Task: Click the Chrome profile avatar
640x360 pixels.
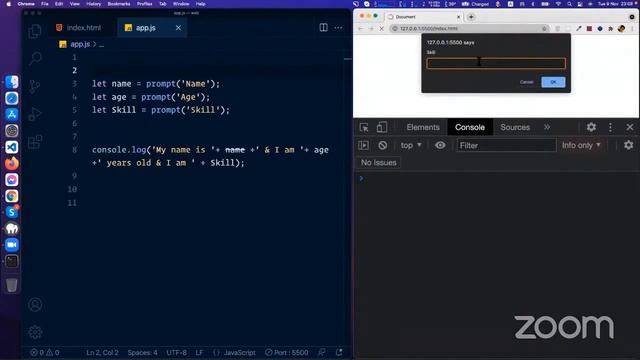Action: tap(621, 29)
